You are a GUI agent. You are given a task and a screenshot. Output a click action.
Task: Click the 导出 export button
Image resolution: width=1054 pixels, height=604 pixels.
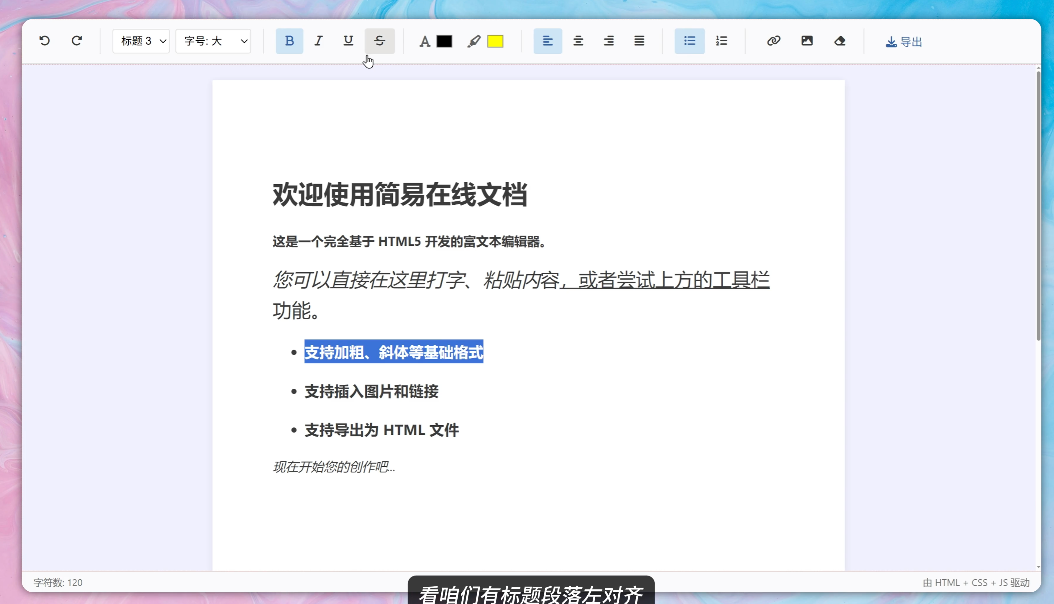coord(903,42)
